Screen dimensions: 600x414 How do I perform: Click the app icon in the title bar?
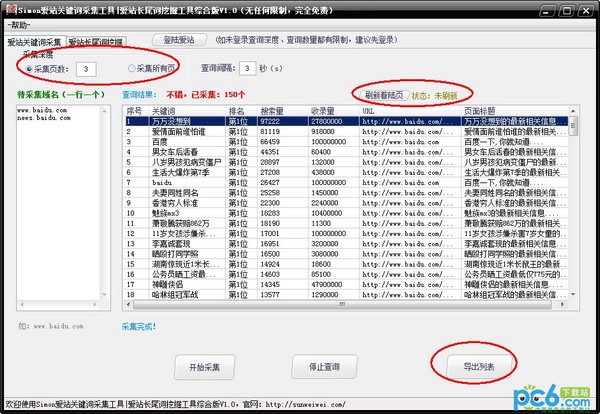10,8
